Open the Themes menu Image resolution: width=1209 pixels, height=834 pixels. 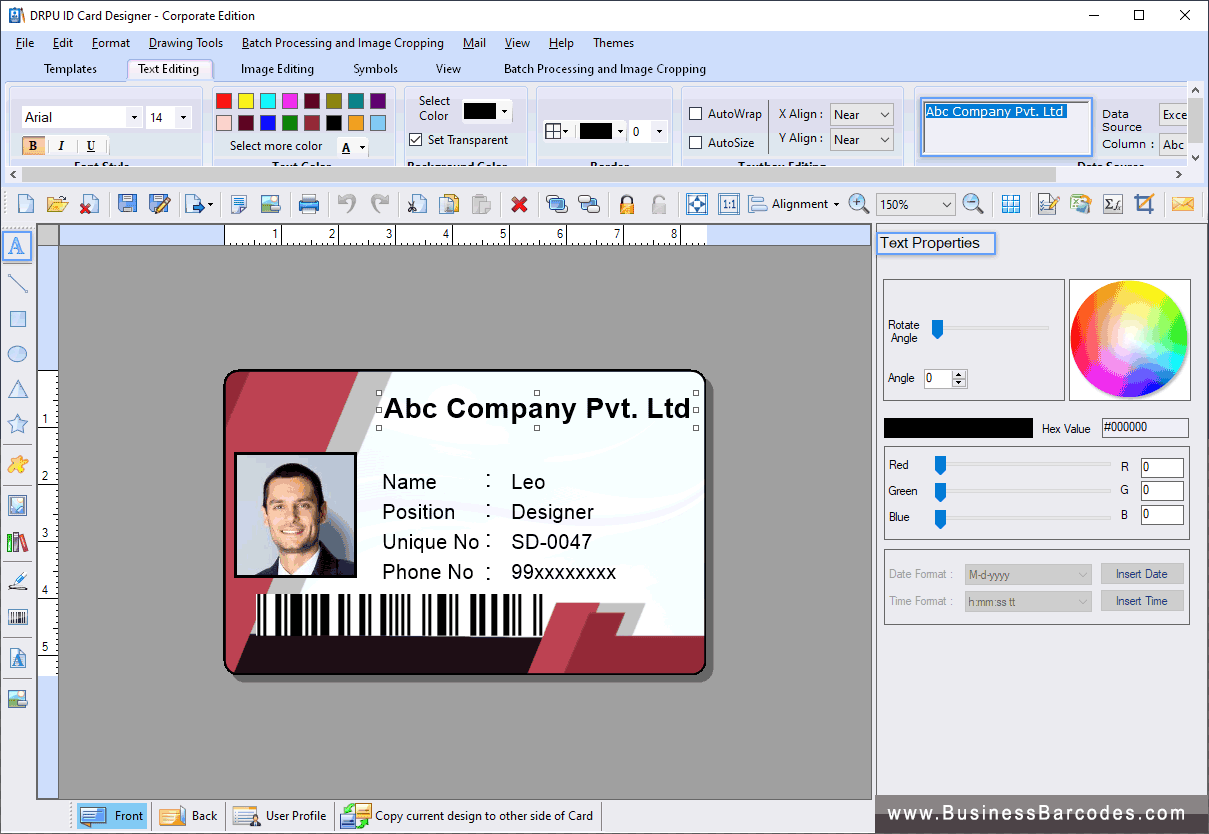[x=613, y=42]
